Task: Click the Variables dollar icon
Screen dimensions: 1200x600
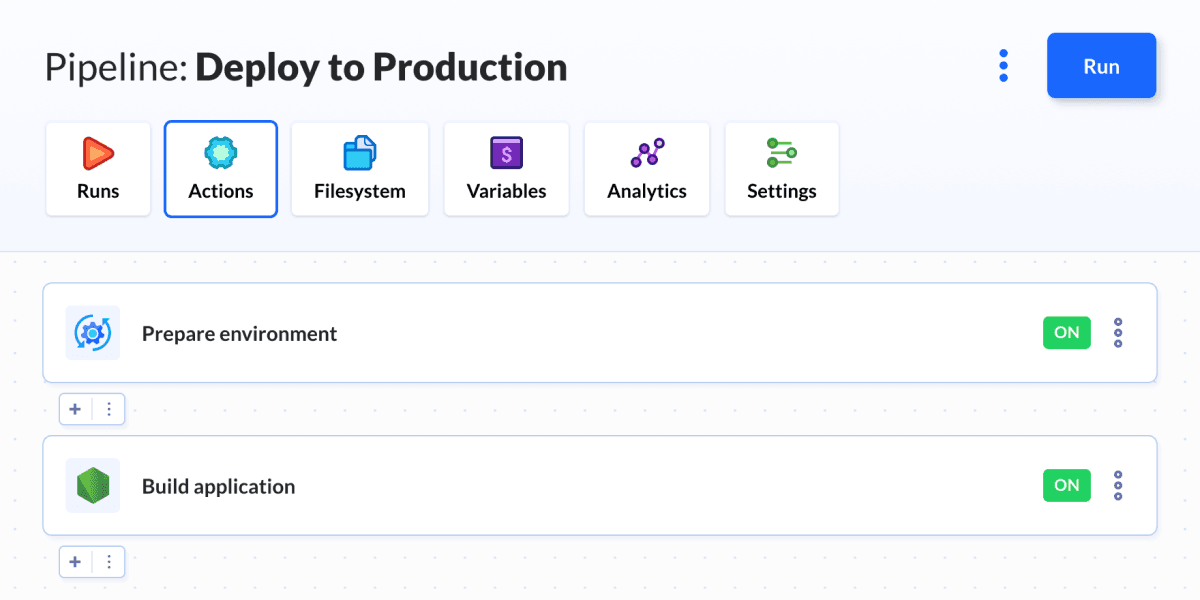Action: pos(506,153)
